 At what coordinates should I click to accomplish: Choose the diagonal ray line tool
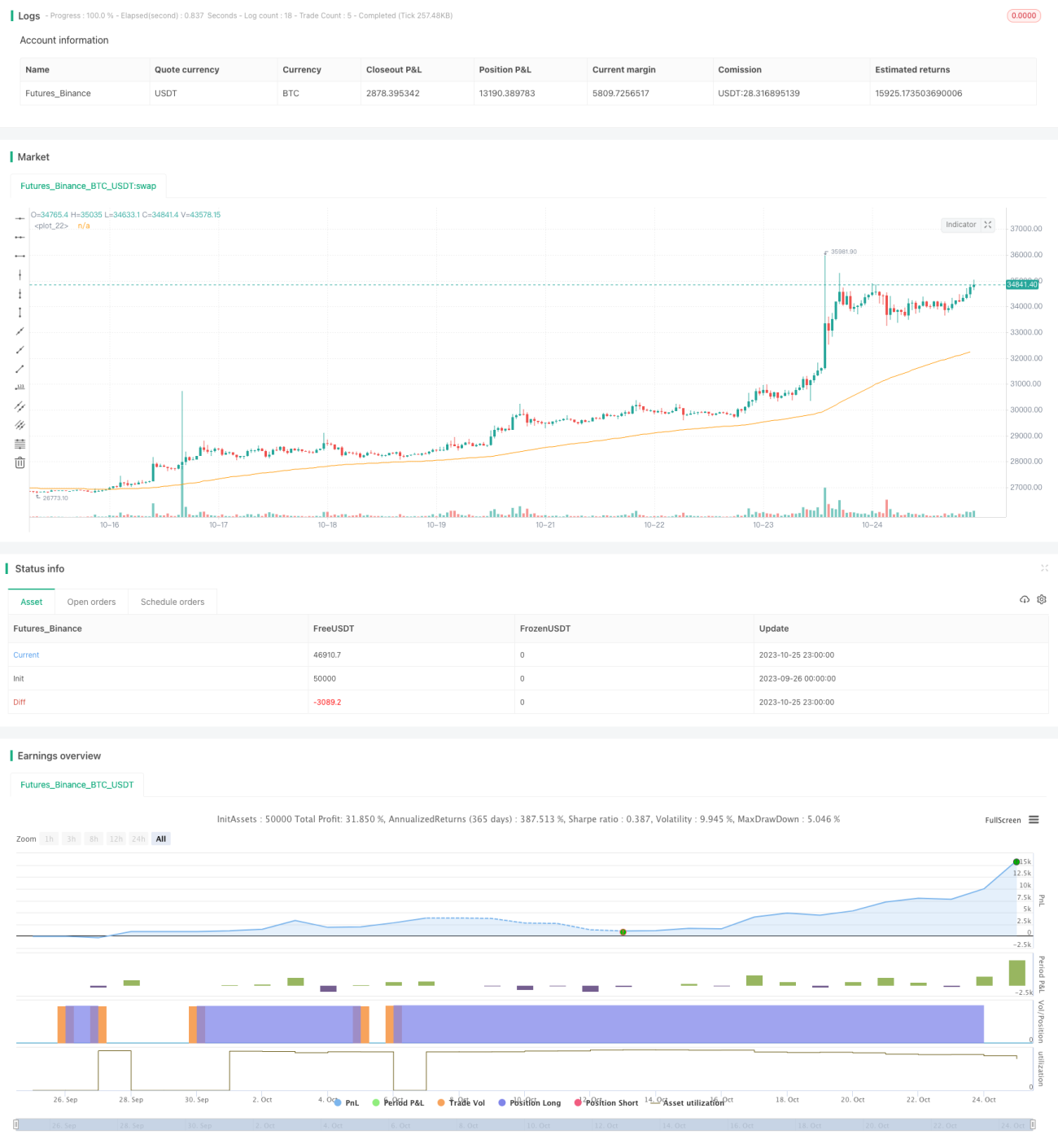(x=20, y=350)
